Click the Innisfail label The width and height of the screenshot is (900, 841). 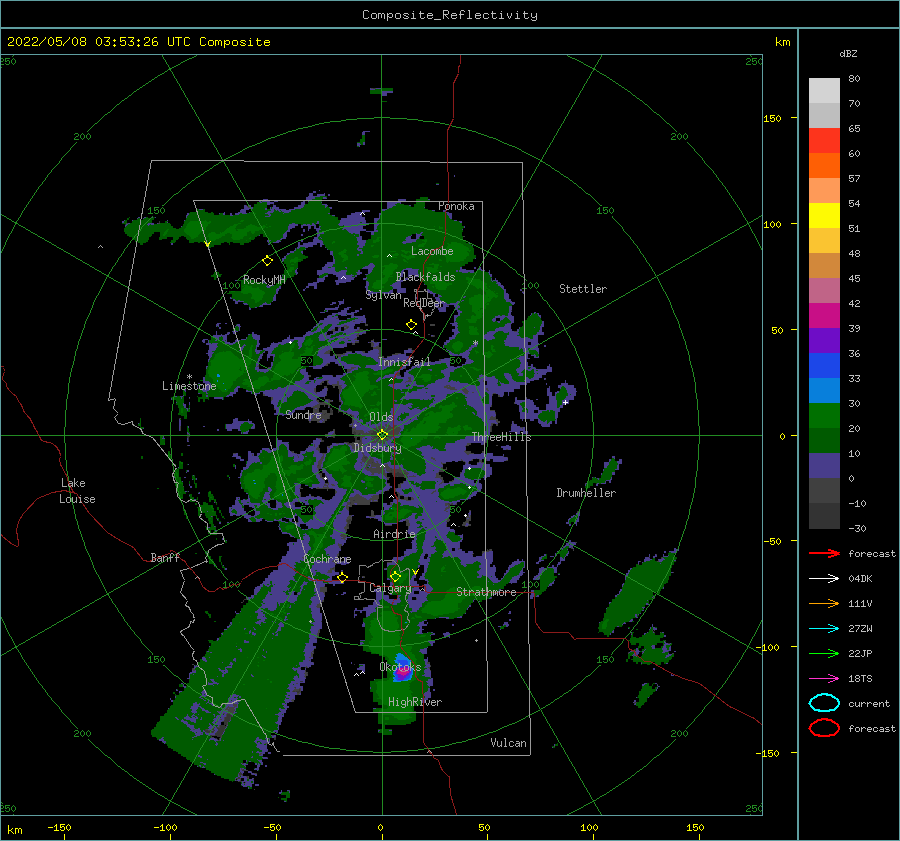[404, 362]
